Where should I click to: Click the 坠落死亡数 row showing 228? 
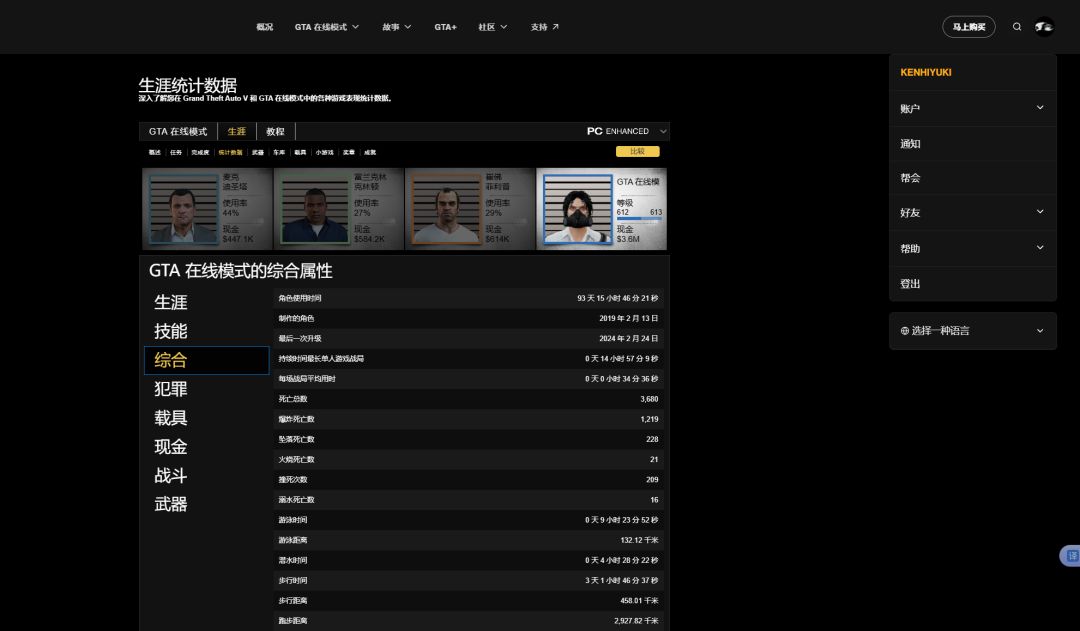pos(468,439)
